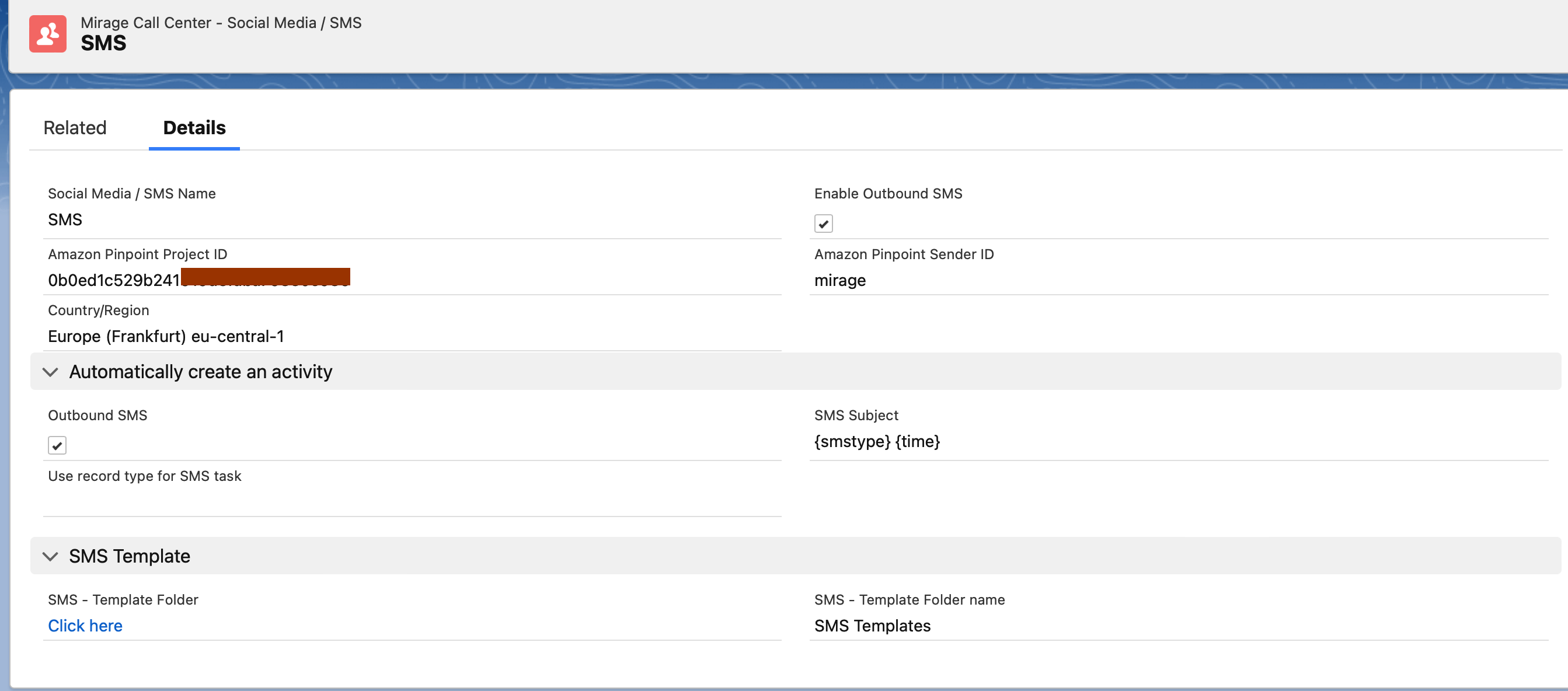Collapse the SMS Template section chevron

point(51,557)
